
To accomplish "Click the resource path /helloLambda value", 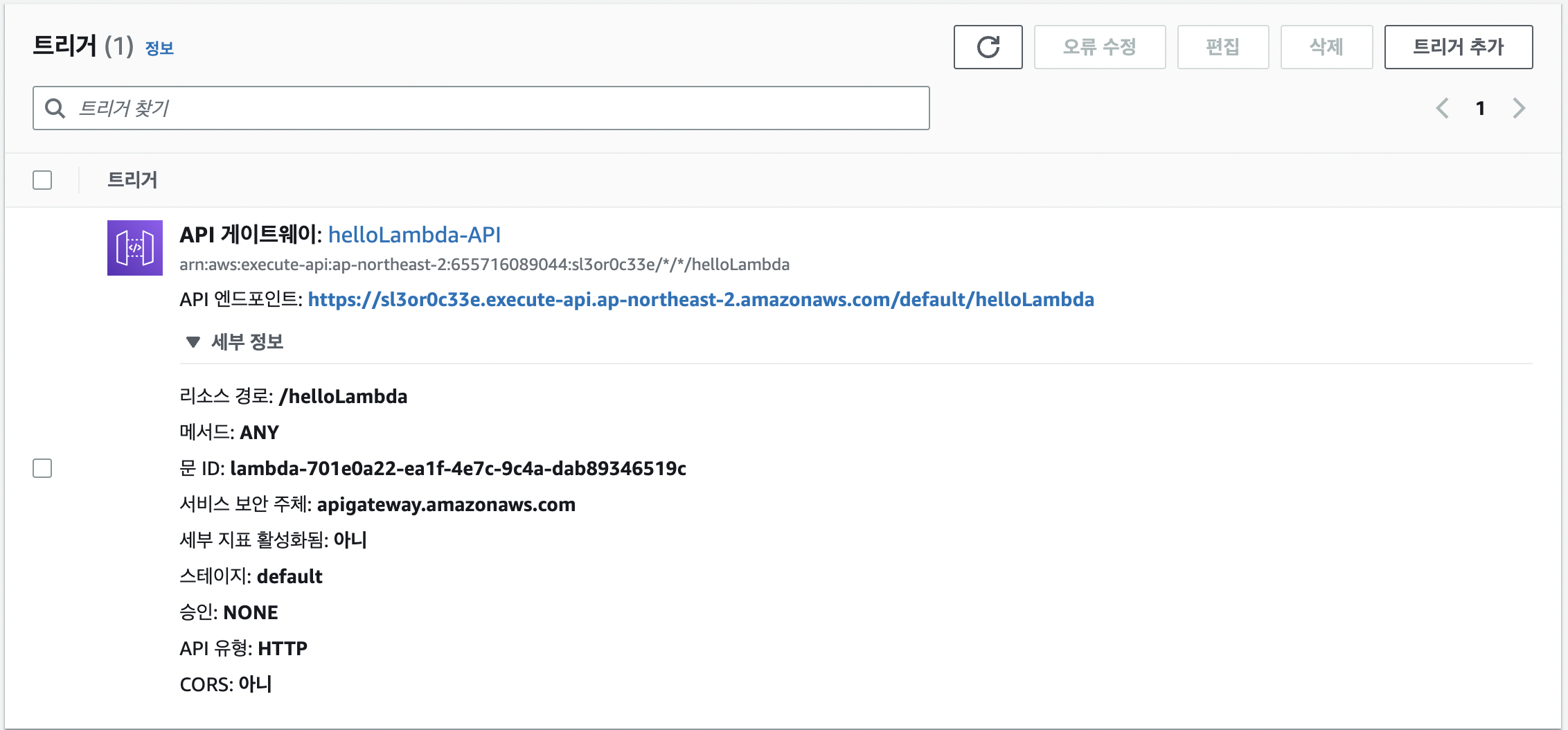I will (x=343, y=396).
